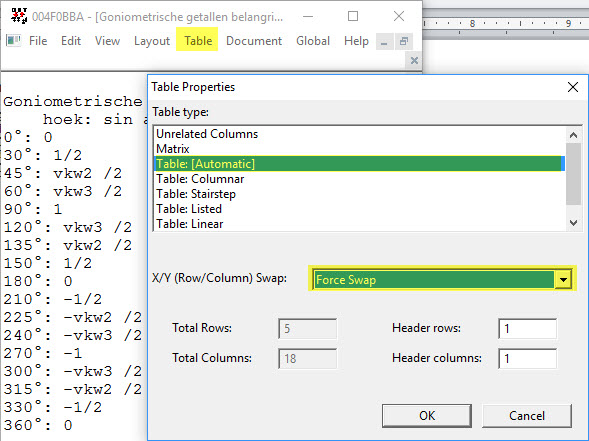589x441 pixels.
Task: Click the '360°: 0' document line
Action: (x=38, y=426)
